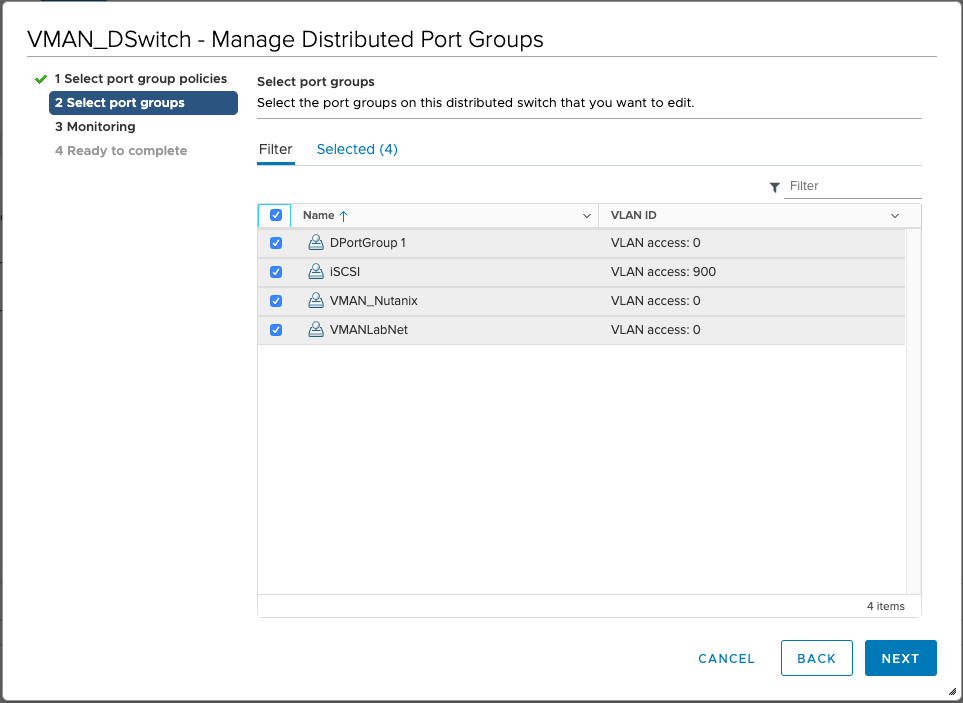
Task: Click the VMANLabNet port group icon
Action: 316,330
